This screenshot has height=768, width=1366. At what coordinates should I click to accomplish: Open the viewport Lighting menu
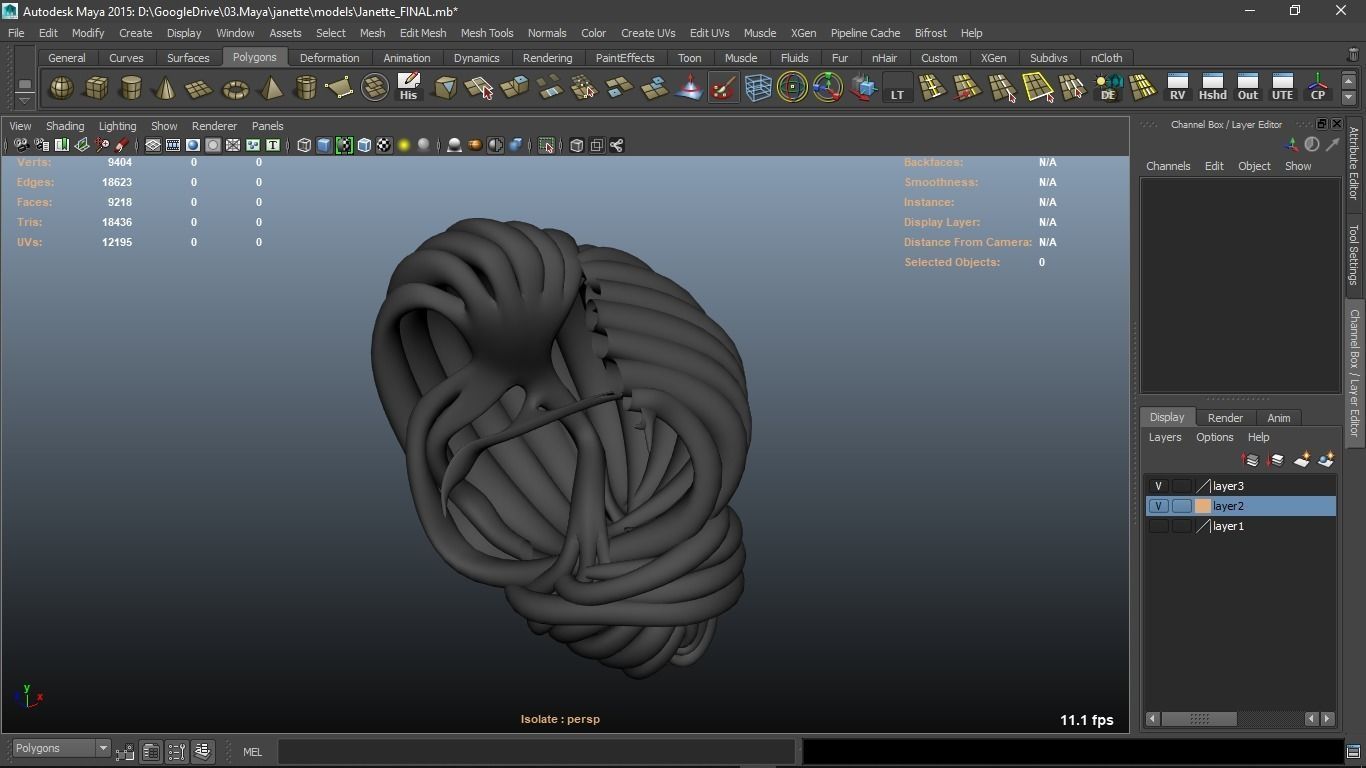[x=117, y=126]
